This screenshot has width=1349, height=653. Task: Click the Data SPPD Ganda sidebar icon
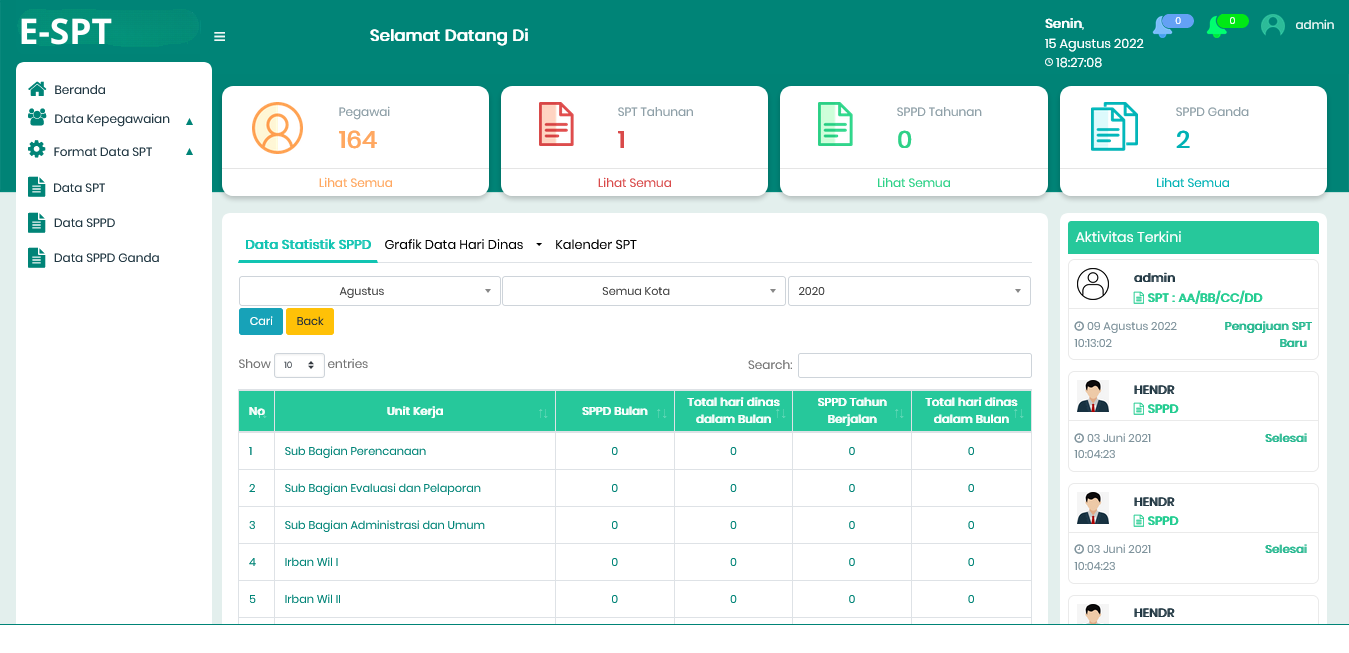pos(37,258)
